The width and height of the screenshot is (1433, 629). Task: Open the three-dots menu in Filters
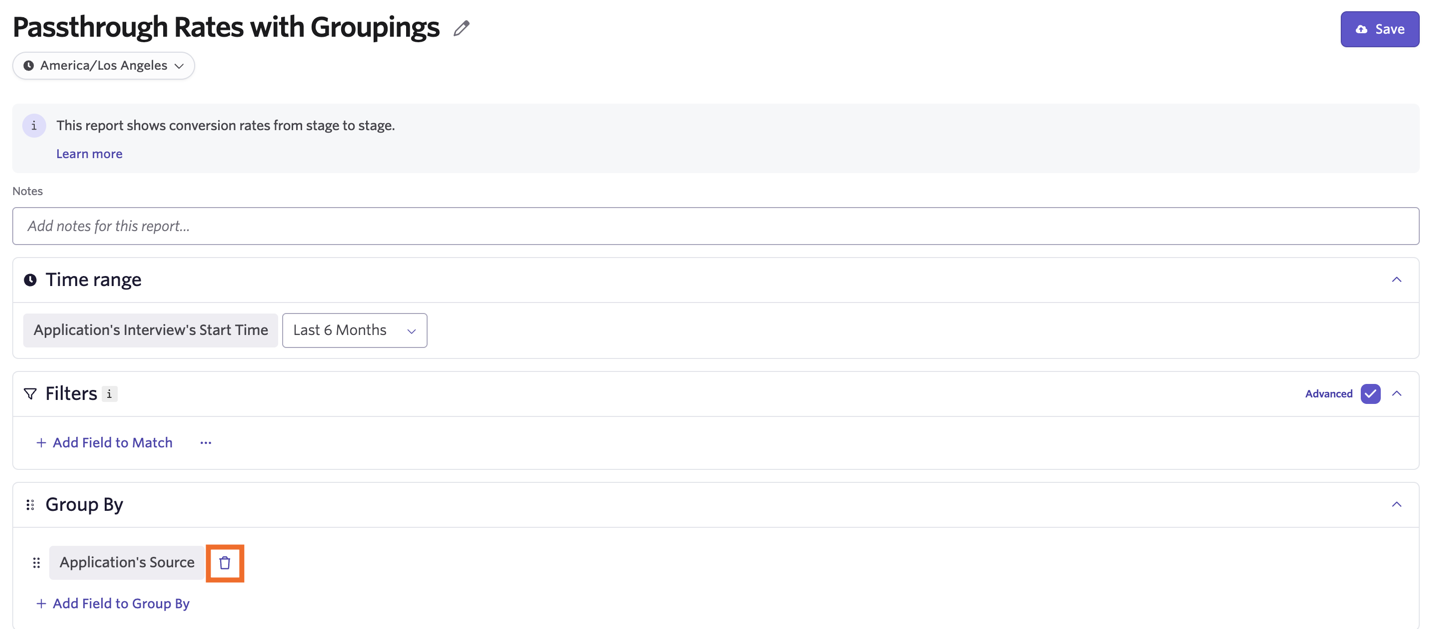point(206,443)
